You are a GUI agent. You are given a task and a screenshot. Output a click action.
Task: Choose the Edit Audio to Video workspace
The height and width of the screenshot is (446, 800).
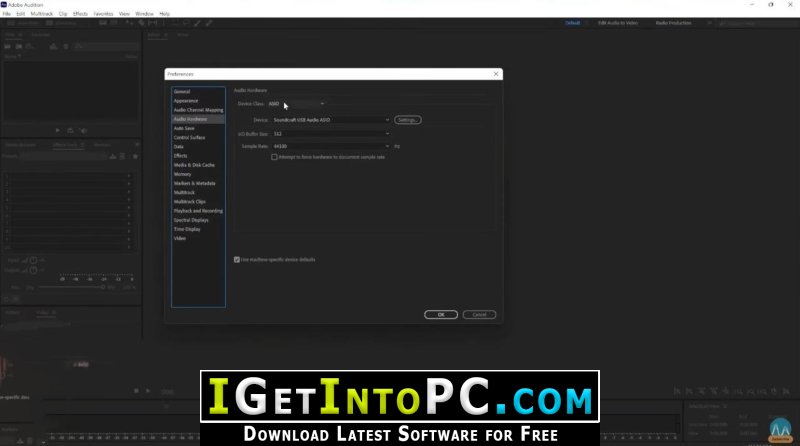click(618, 23)
